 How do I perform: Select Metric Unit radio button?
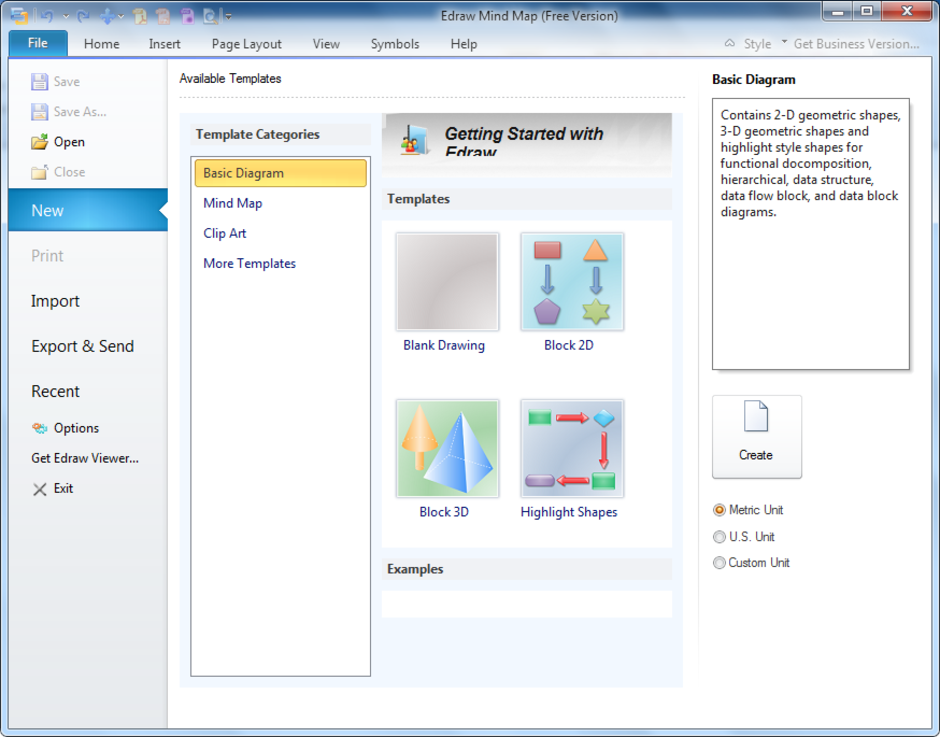[x=719, y=510]
